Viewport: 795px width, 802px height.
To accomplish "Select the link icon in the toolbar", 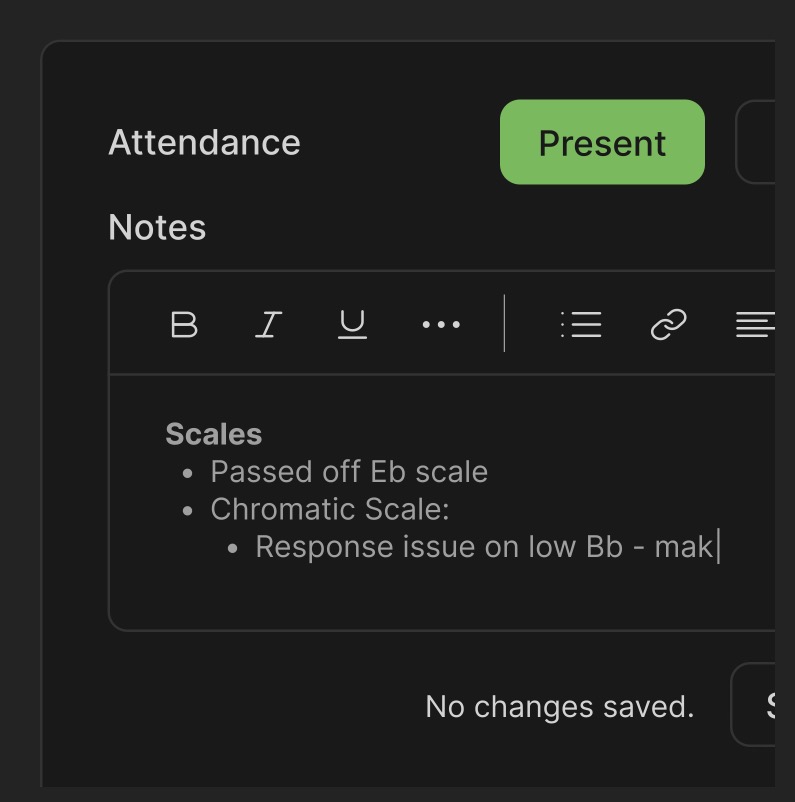I will point(668,324).
